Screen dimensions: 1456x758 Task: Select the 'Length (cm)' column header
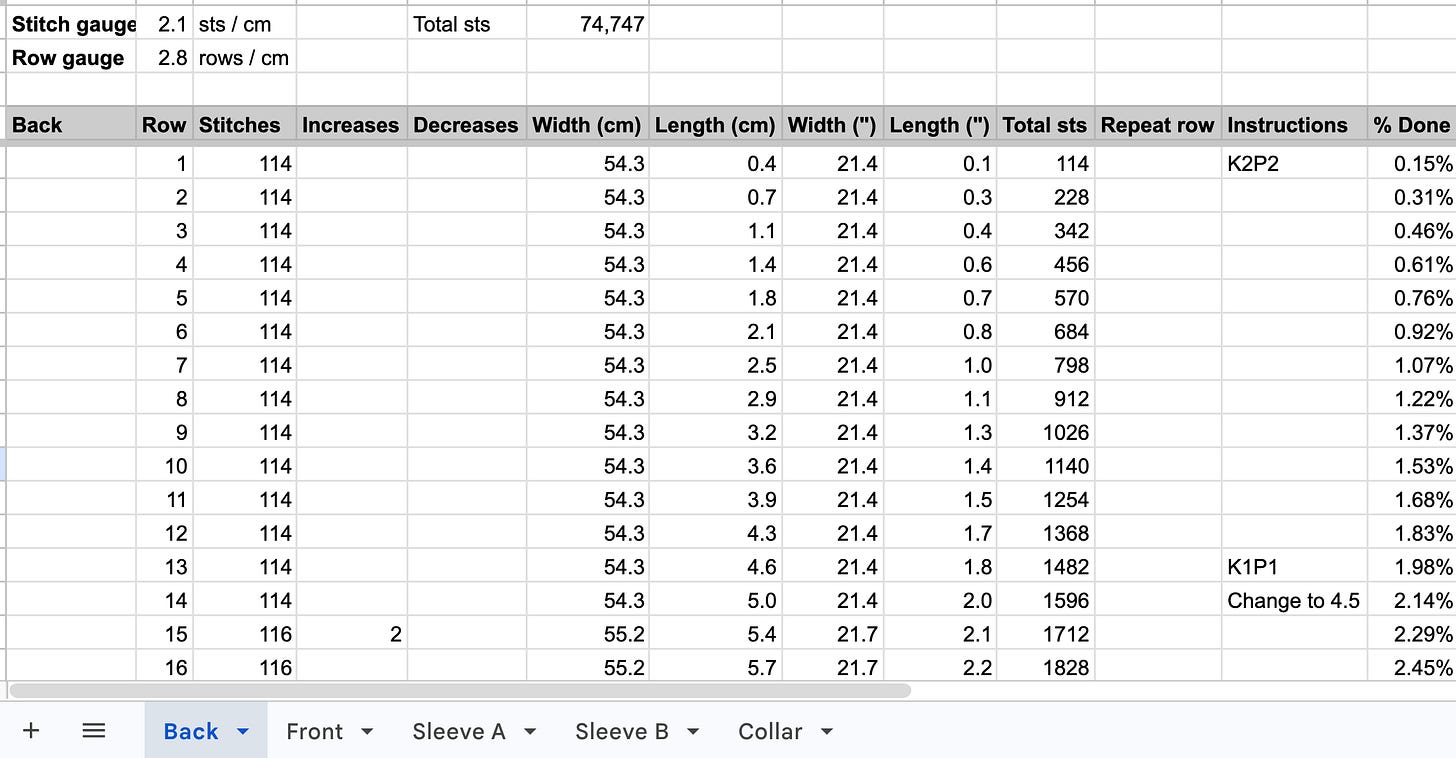(715, 125)
